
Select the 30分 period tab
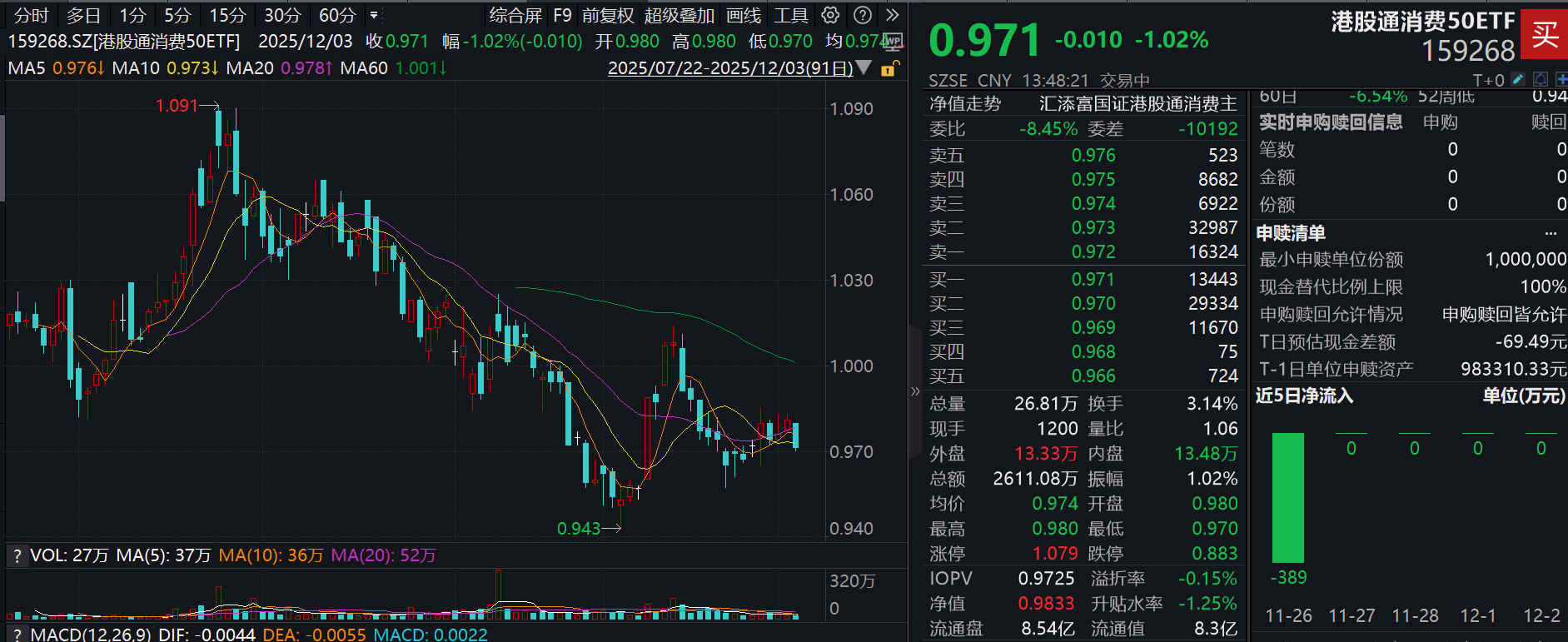click(282, 15)
